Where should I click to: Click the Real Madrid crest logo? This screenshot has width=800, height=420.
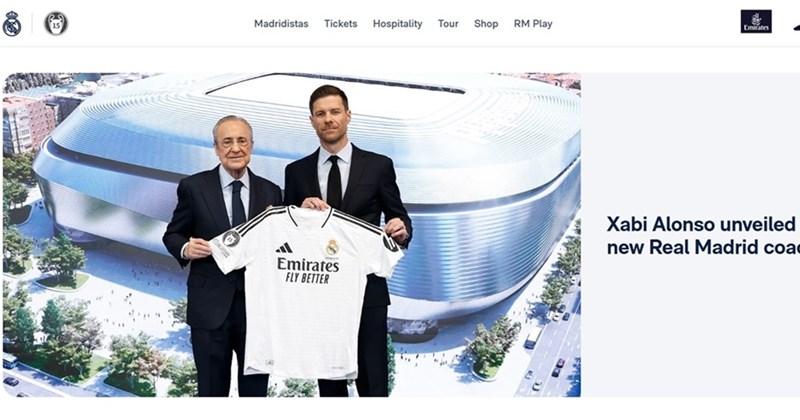(12, 23)
